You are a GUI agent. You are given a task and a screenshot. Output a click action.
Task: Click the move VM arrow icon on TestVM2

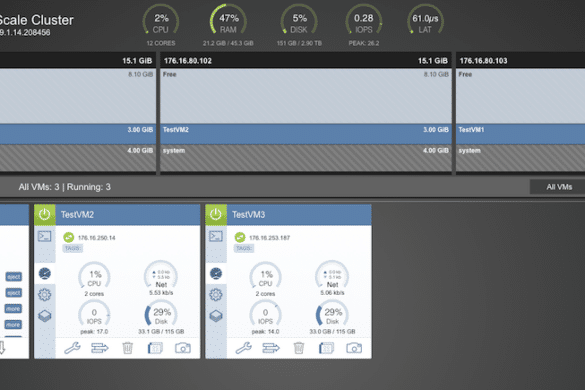click(100, 348)
